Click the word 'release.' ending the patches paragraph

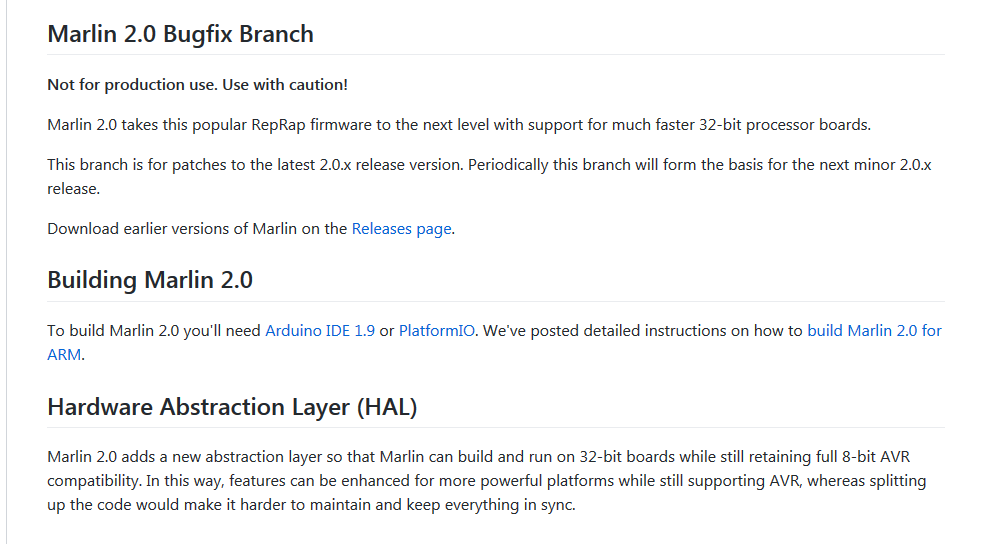74,189
